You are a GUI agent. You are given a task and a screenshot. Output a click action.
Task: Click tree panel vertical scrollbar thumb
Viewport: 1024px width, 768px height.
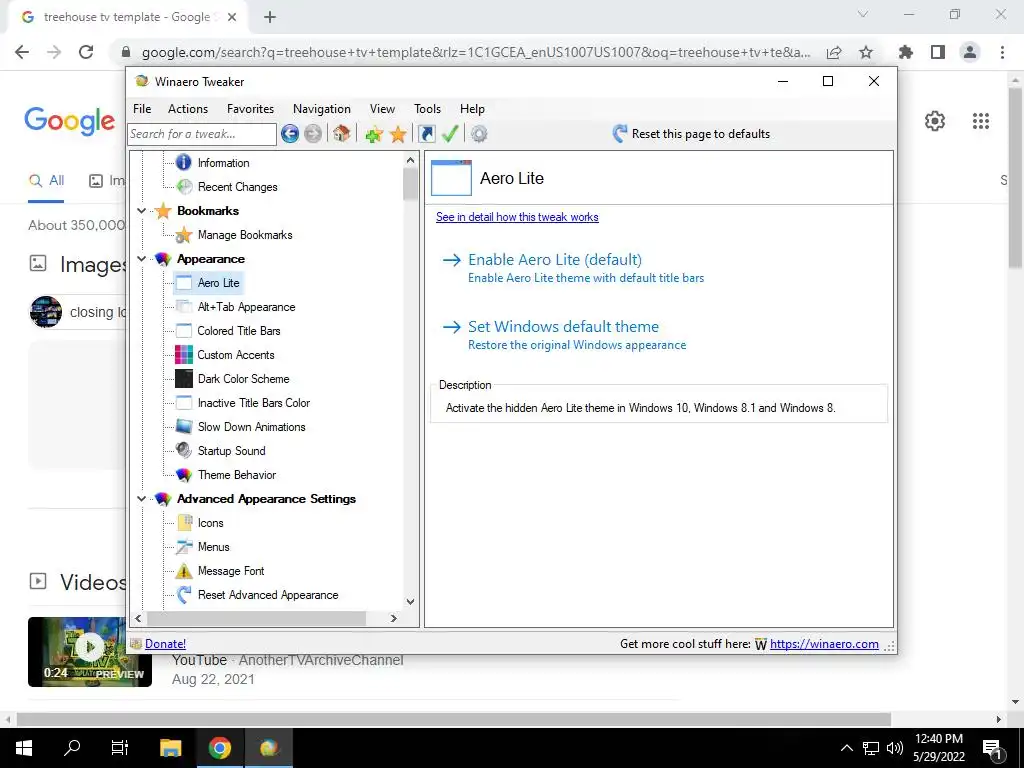pos(410,184)
